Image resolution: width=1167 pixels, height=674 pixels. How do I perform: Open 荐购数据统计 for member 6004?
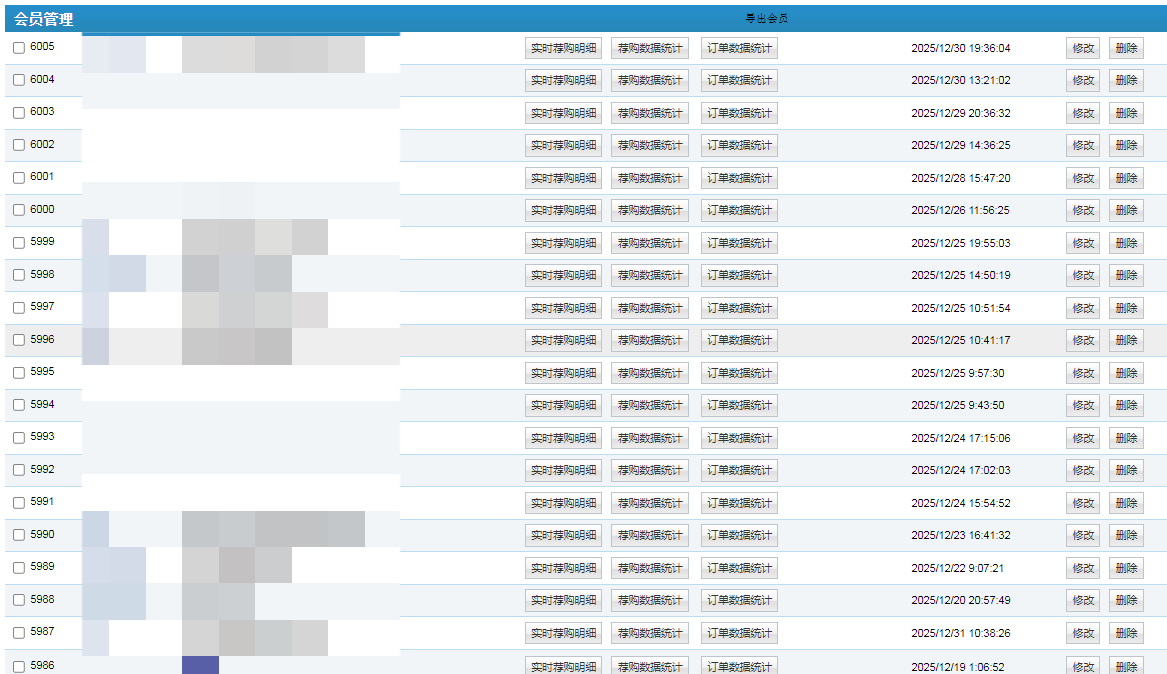point(649,81)
